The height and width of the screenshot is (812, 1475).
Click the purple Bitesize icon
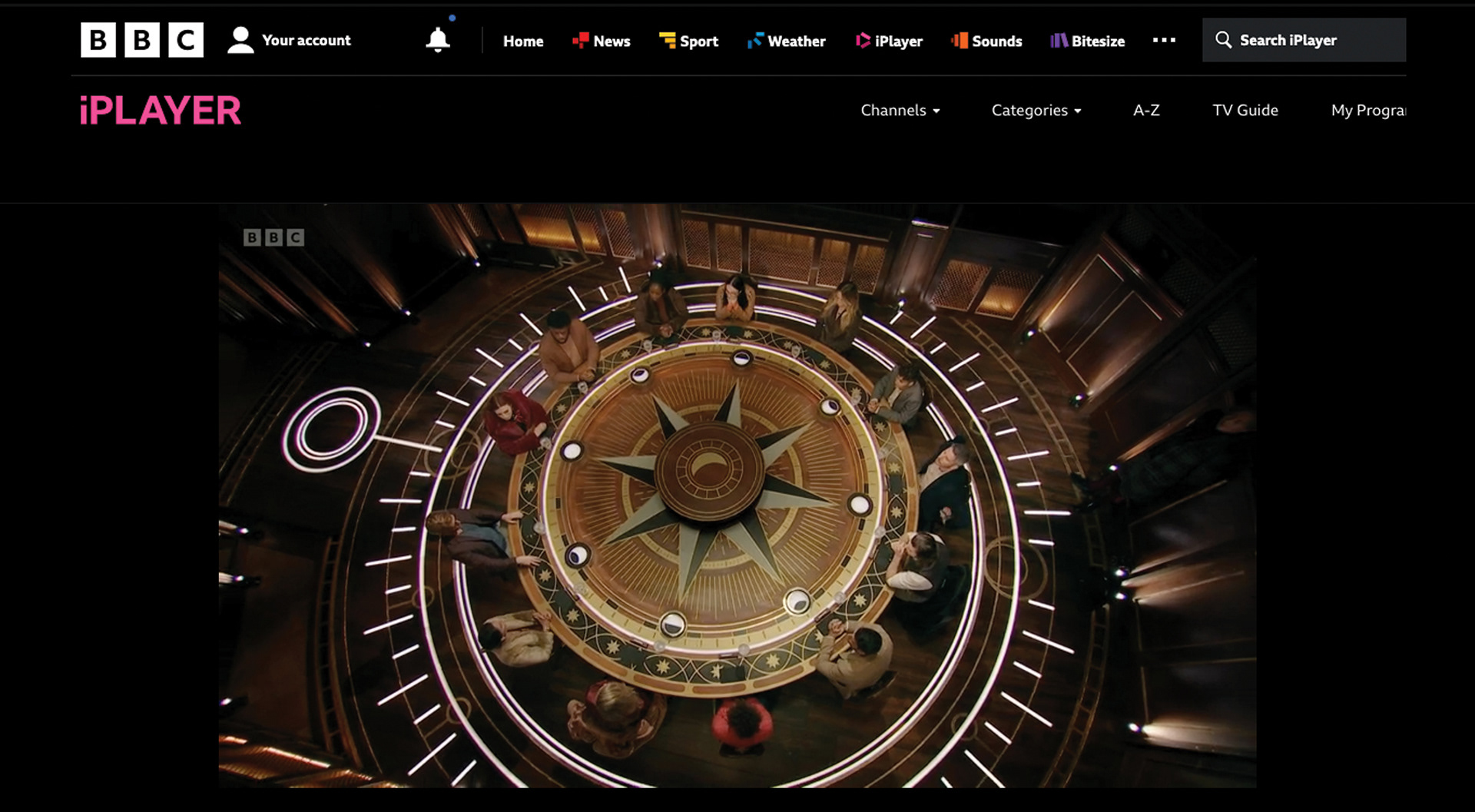(x=1059, y=40)
